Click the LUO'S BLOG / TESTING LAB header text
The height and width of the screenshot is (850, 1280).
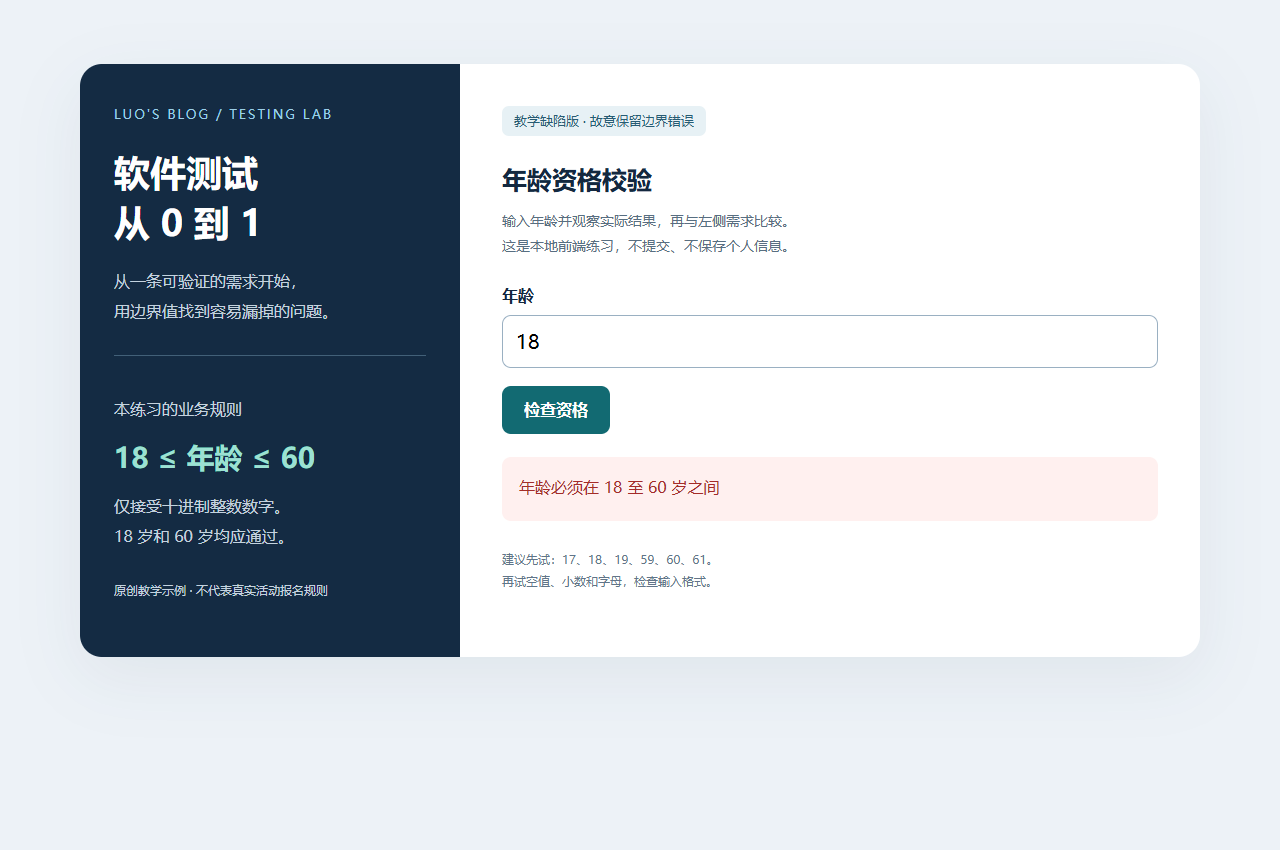(223, 114)
